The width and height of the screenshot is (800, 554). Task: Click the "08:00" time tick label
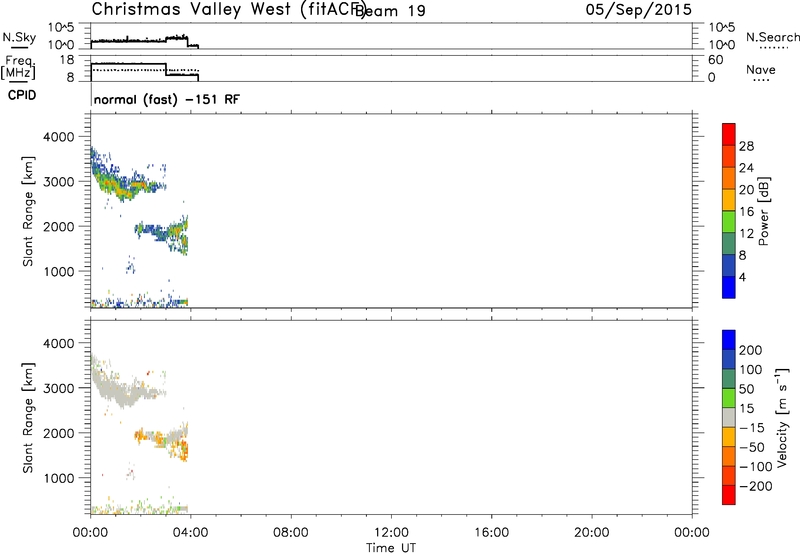pos(291,533)
